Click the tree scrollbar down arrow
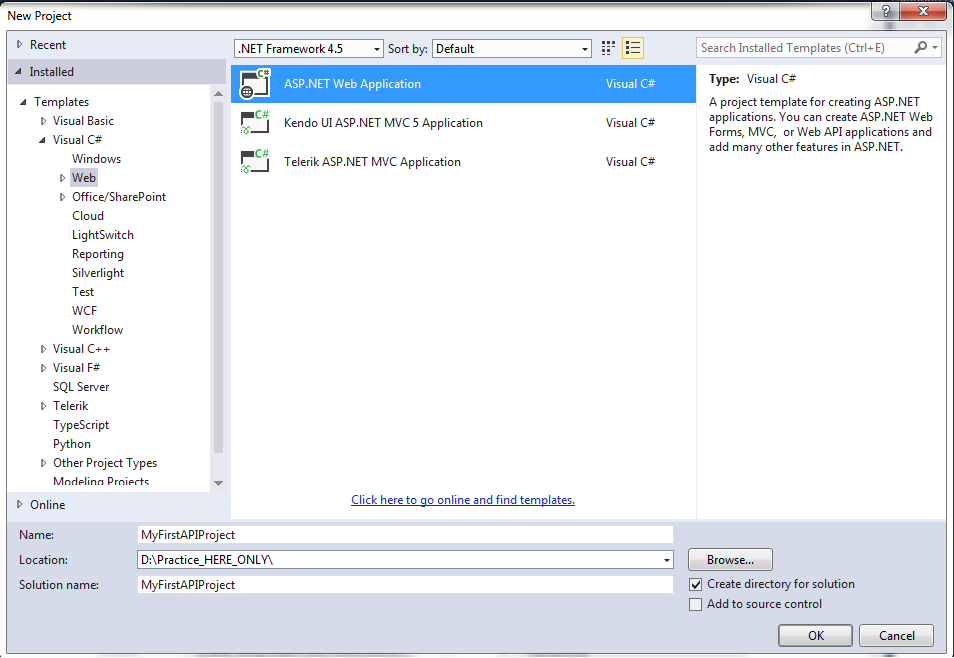954x658 pixels. (218, 483)
